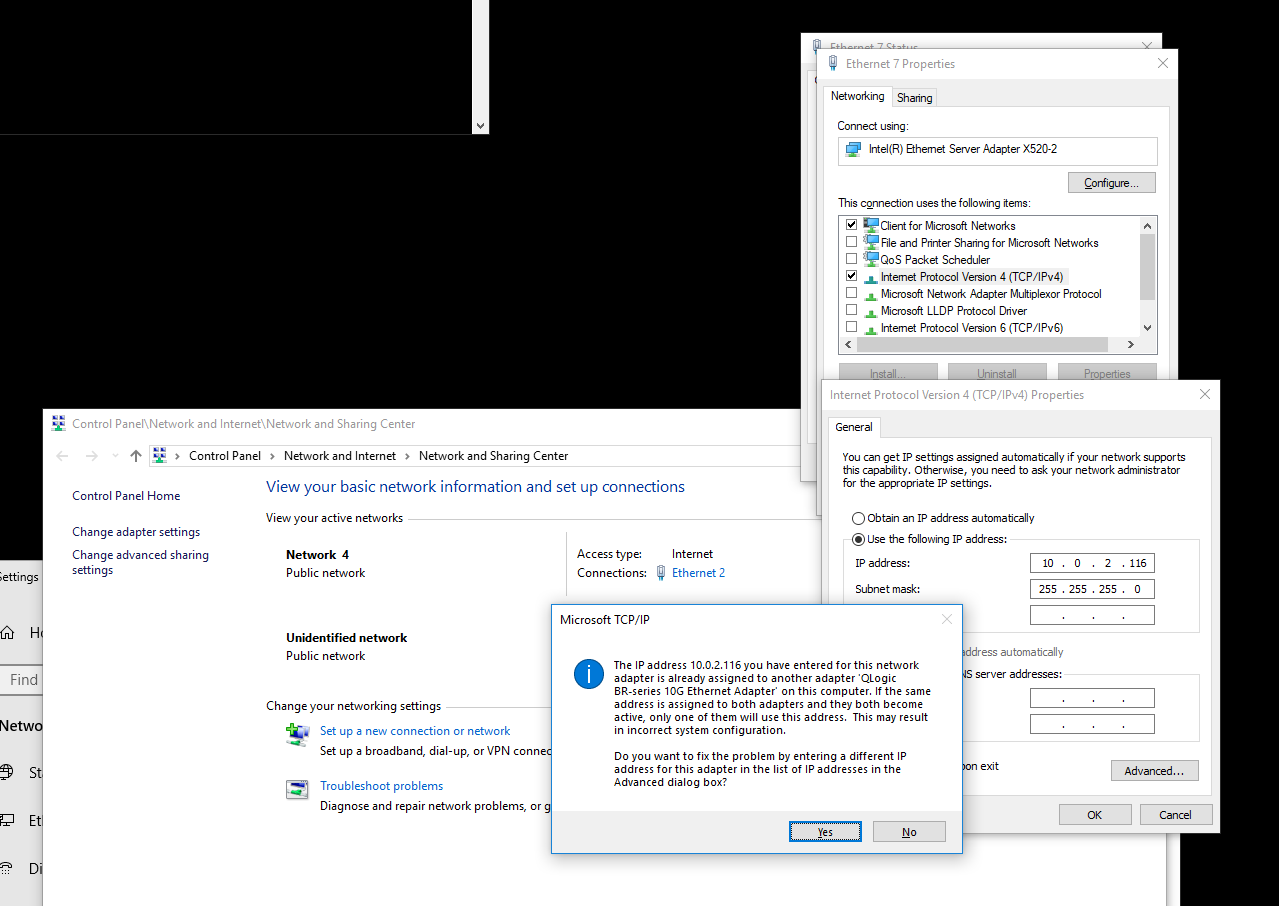Enable Microsoft Network Adapter Multiplexor Protocol checkbox
Viewport: 1279px width, 906px height.
click(x=852, y=293)
